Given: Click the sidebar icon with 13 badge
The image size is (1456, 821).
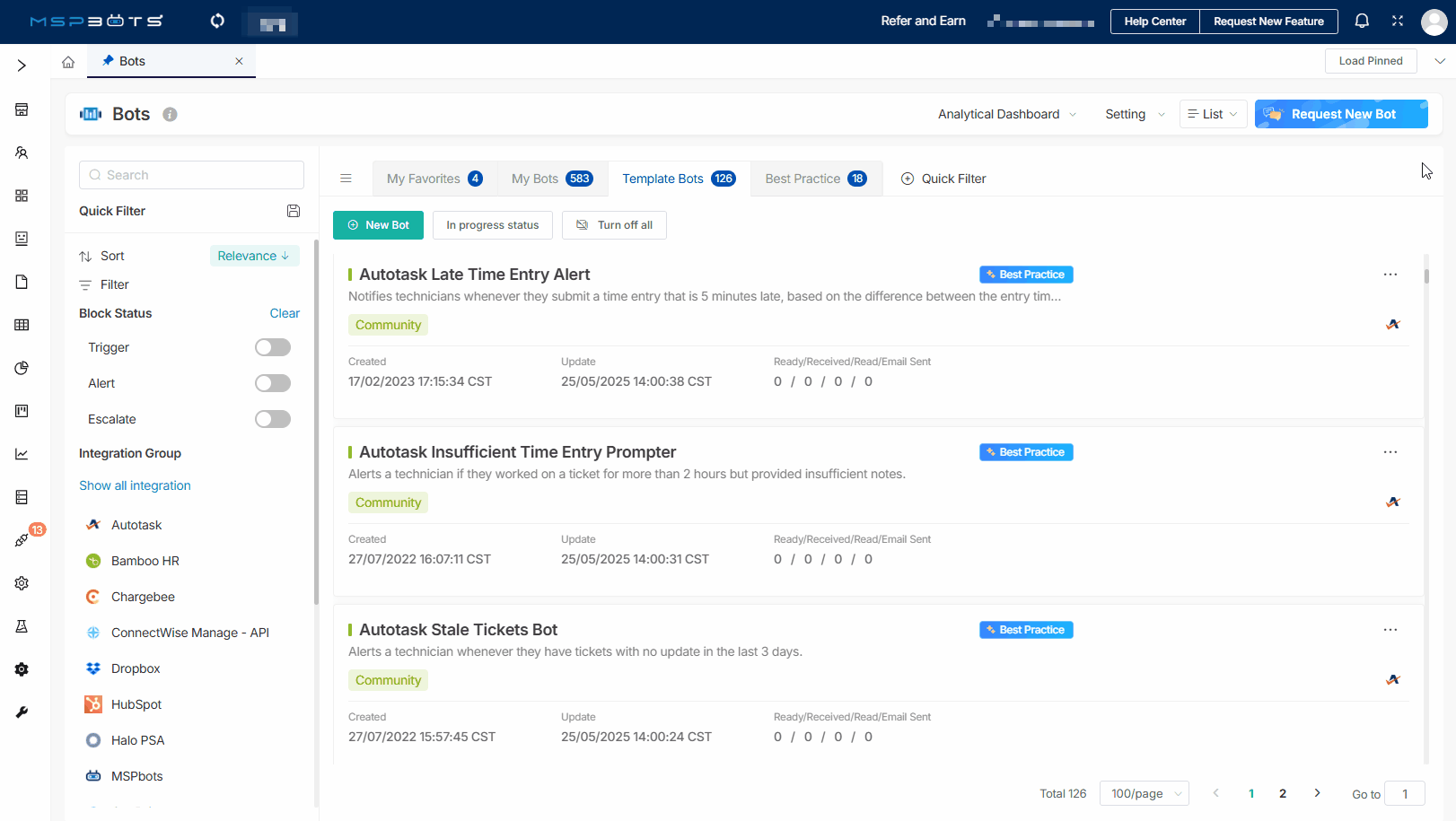Looking at the screenshot, I should (x=22, y=539).
